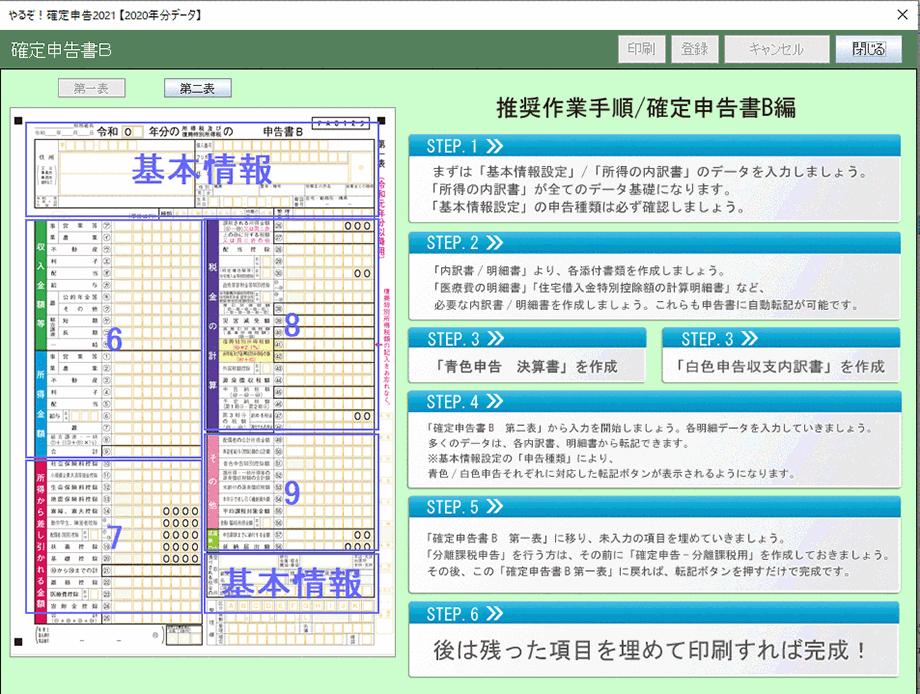Click text 後は残った項目を埋めて印刷すれば完成！
The width and height of the screenshot is (920, 694).
[x=650, y=650]
